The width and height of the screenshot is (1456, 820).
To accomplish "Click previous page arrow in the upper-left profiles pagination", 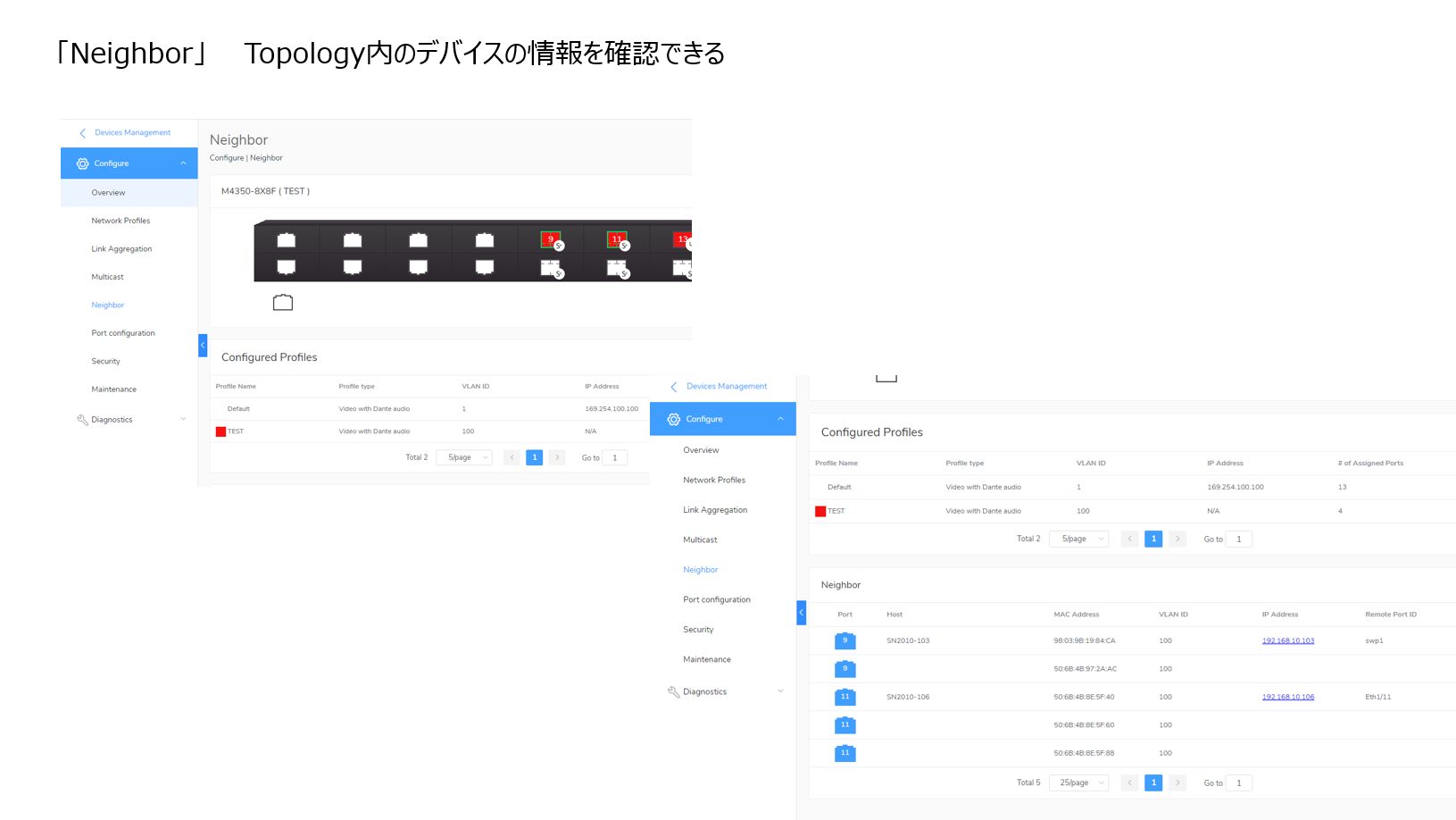I will (x=512, y=457).
